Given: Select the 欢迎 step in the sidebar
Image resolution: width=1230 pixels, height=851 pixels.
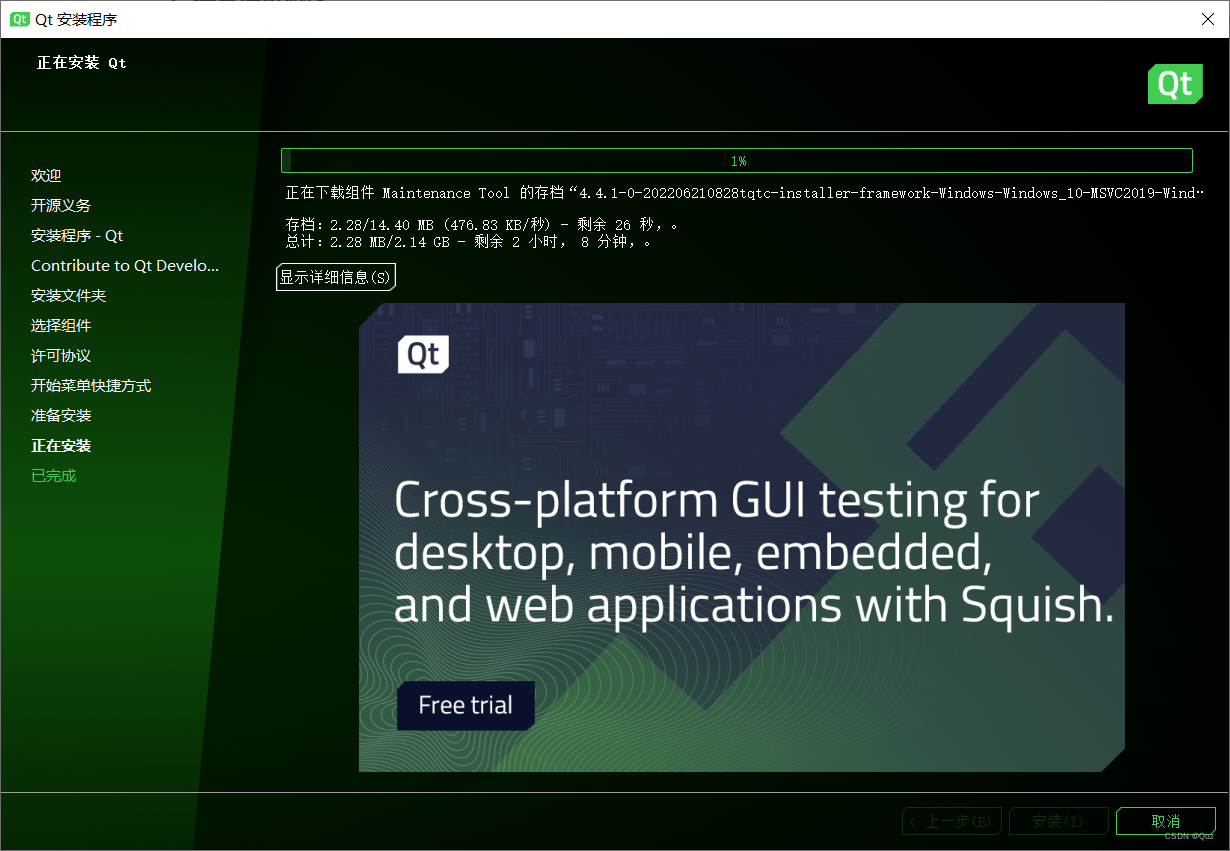Looking at the screenshot, I should coord(46,175).
